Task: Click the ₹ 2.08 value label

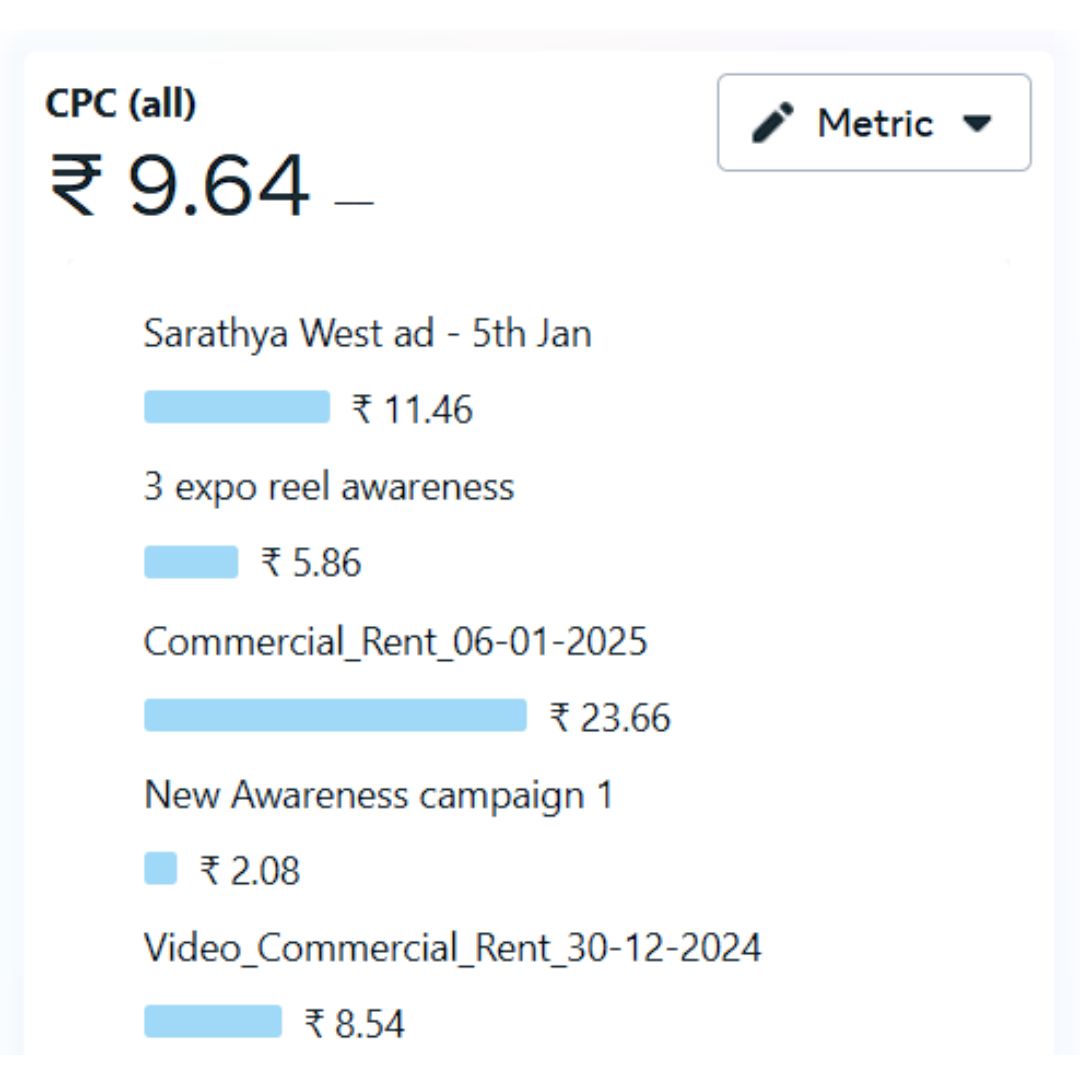Action: (250, 870)
